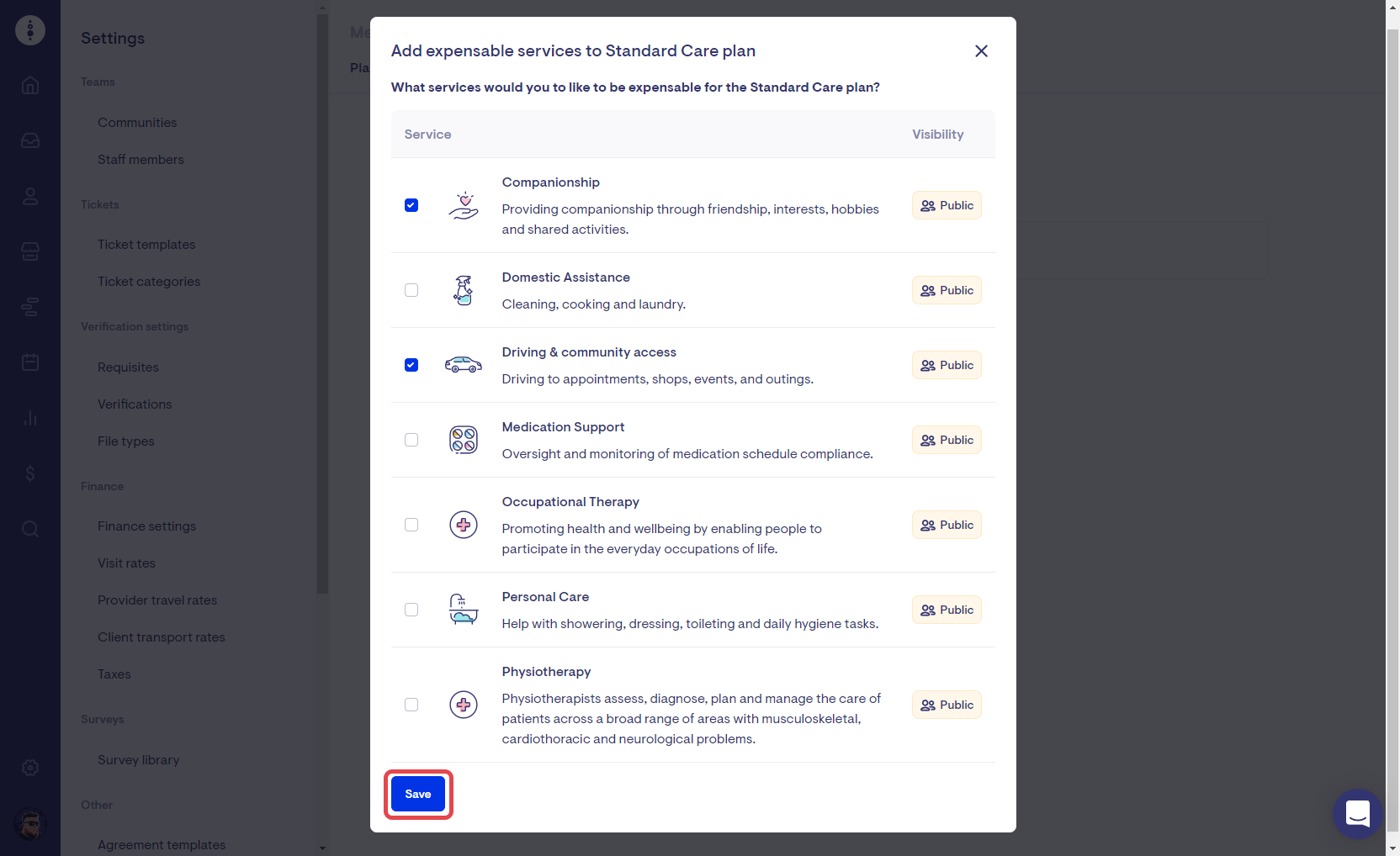Uncheck the Companionship service checkbox
Screen dimensions: 1400x856
pos(411,205)
